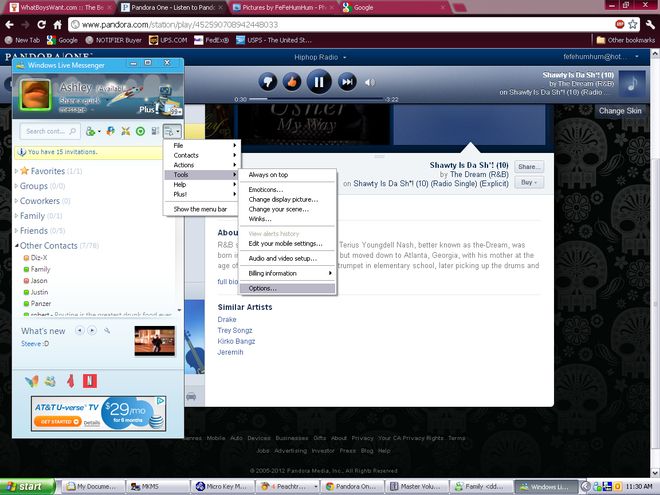The image size is (660, 495).
Task: Open the Buy dropdown for the song
Action: pos(529,182)
